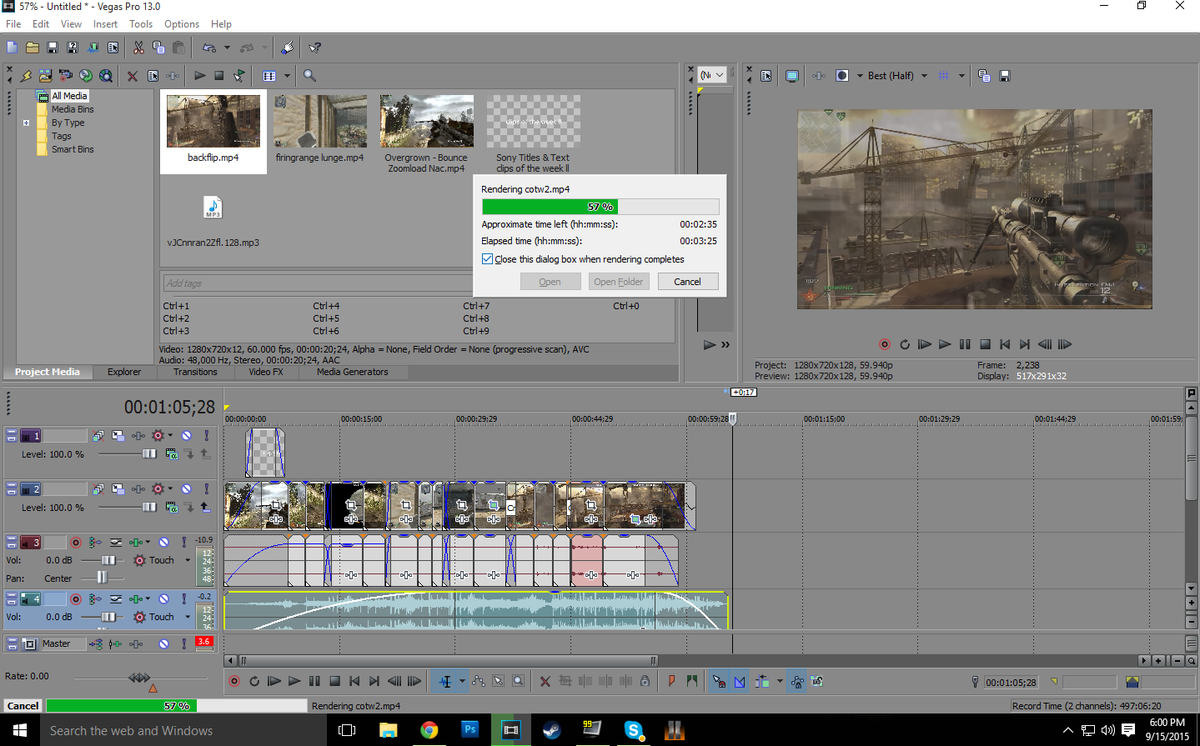Open the File menu
The width and height of the screenshot is (1200, 746).
(x=14, y=24)
